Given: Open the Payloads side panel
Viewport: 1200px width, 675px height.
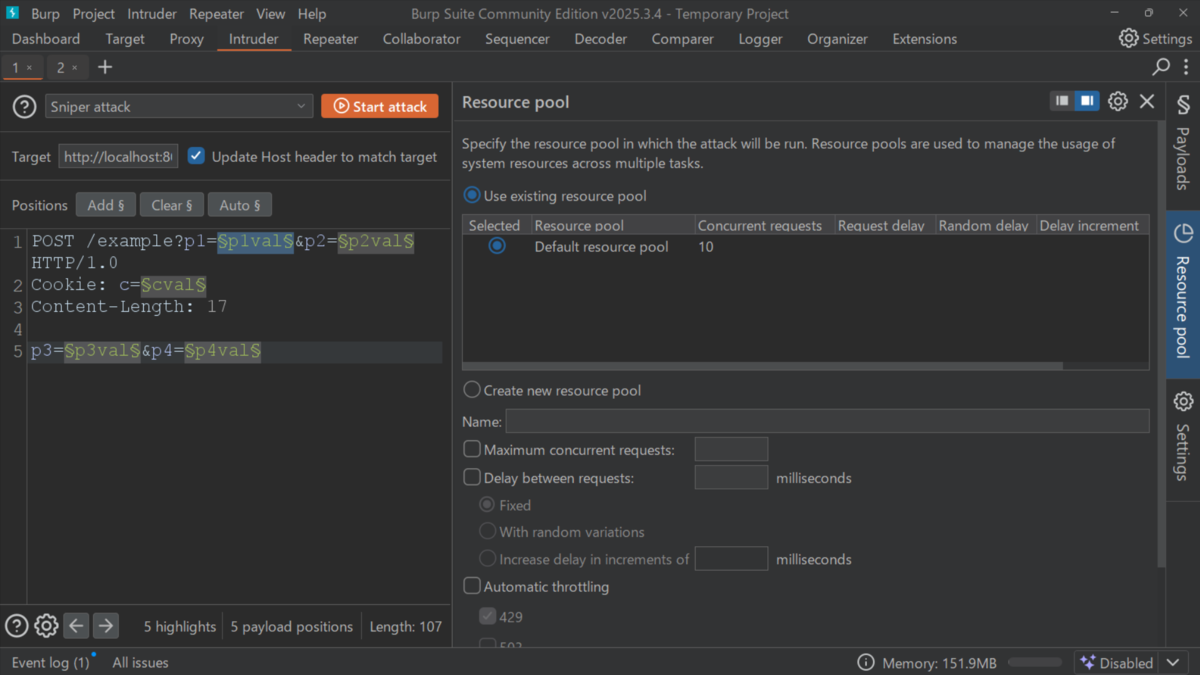Looking at the screenshot, I should (1183, 146).
